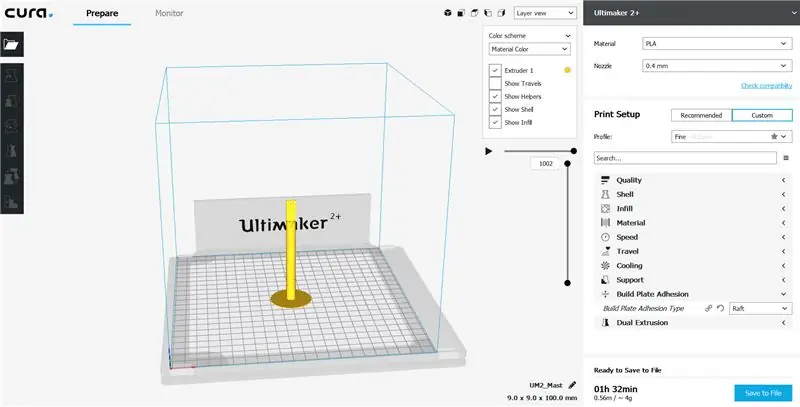Image resolution: width=800 pixels, height=407 pixels.
Task: Click the 9.0 x 9.0 x 100.0 mm dimensions
Action: 542,398
